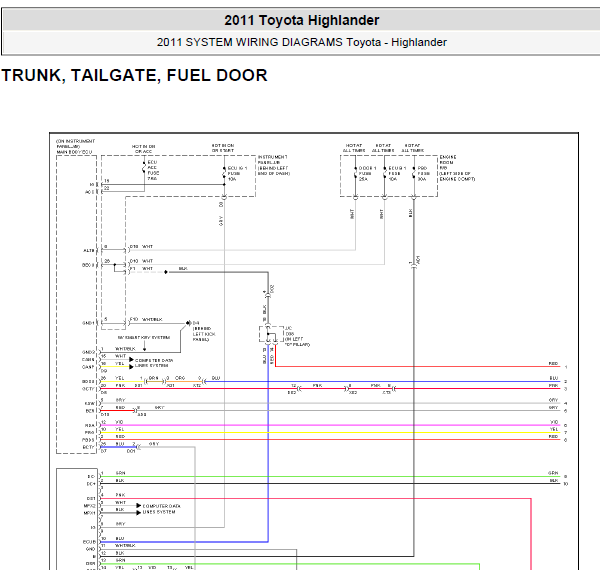
Task: Select the ECU ACC FUSE 7.5A label
Action: tap(153, 170)
